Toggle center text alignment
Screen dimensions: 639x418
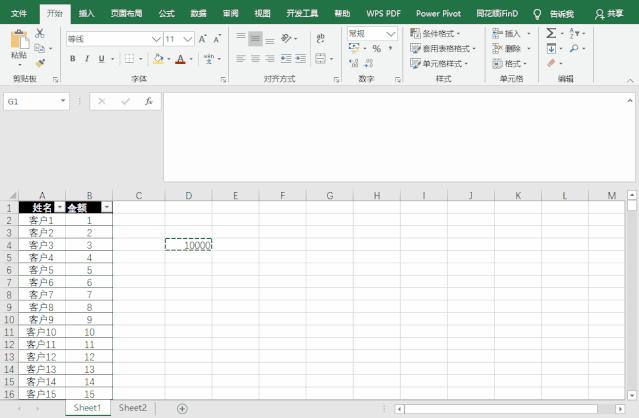[x=256, y=59]
